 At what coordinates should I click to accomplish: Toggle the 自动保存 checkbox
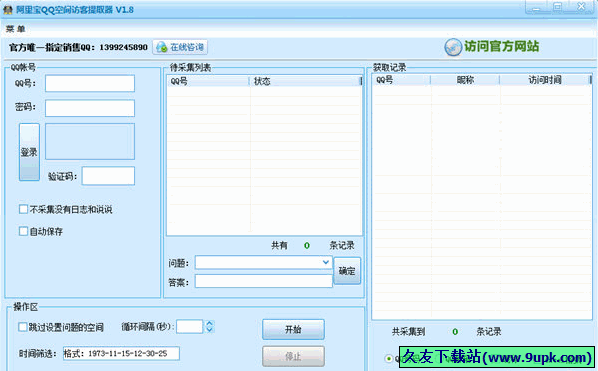pos(23,231)
